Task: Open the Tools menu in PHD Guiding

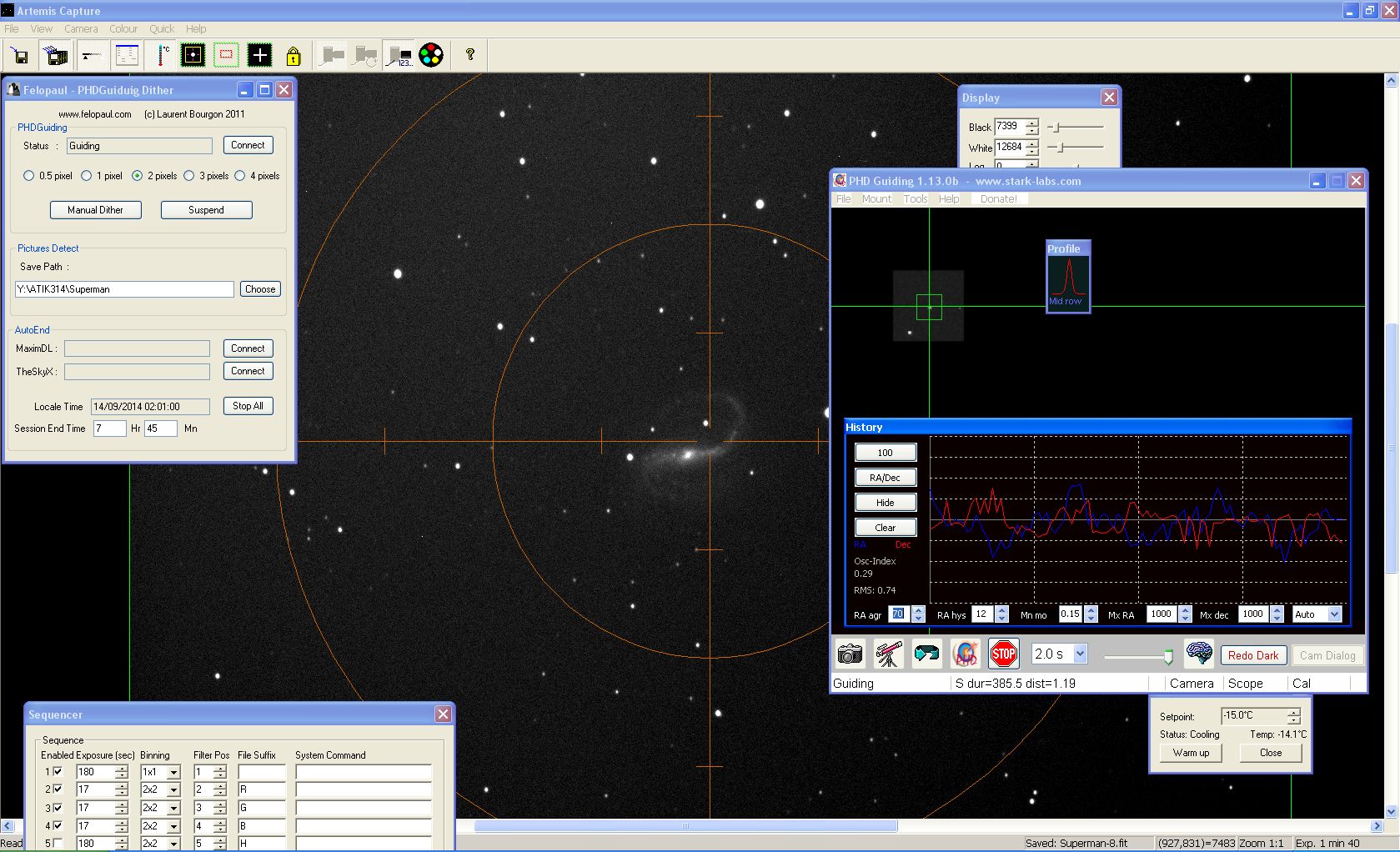Action: (x=915, y=199)
